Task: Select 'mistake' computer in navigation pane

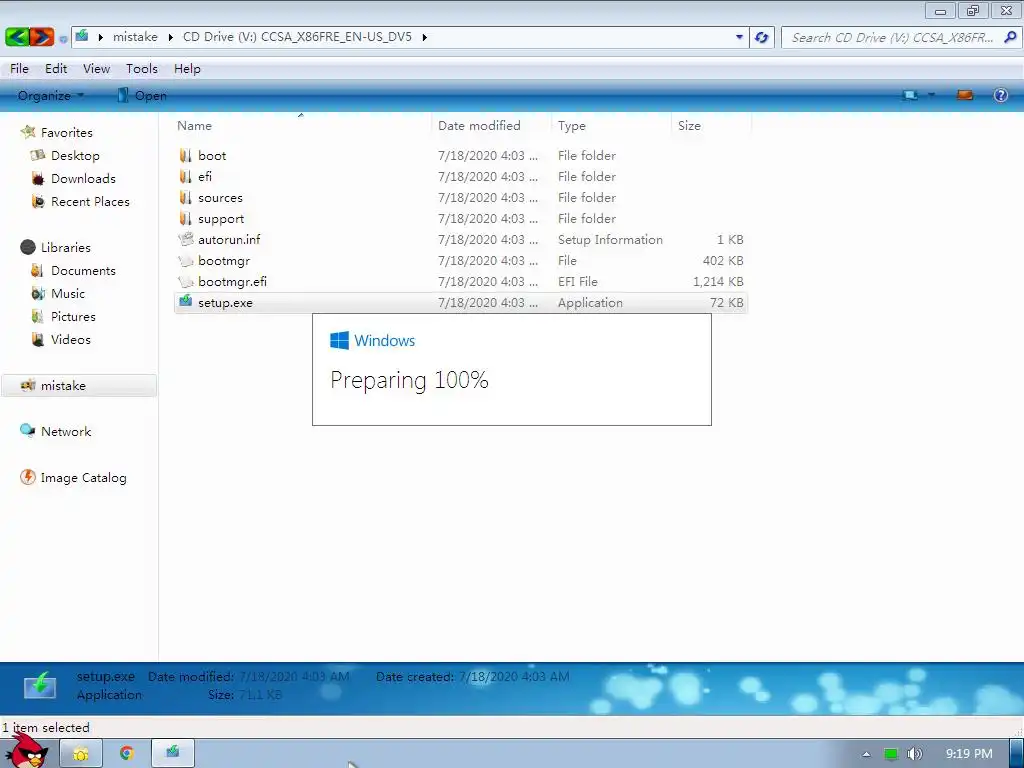Action: pos(78,385)
